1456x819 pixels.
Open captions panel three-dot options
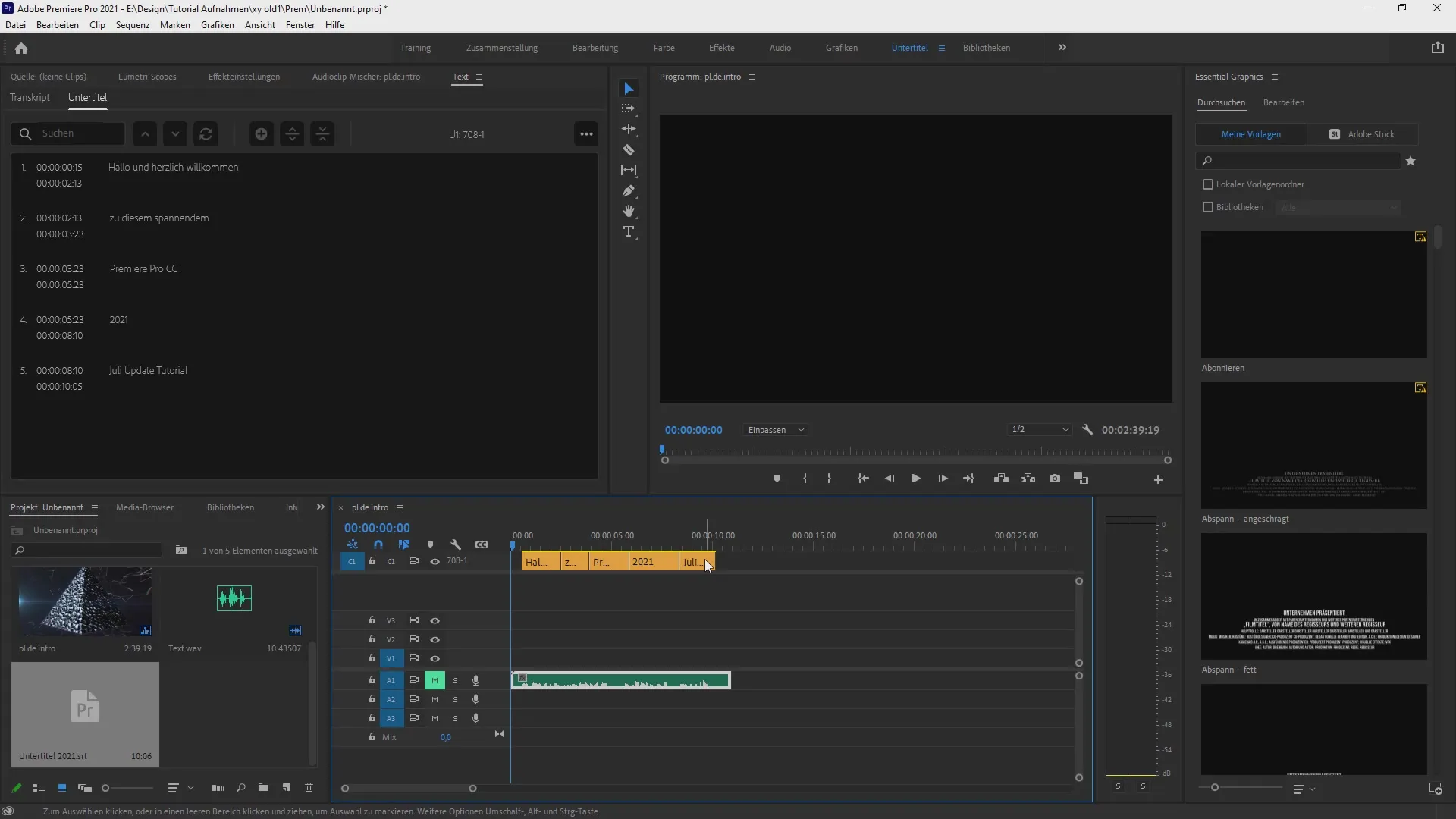tap(586, 134)
